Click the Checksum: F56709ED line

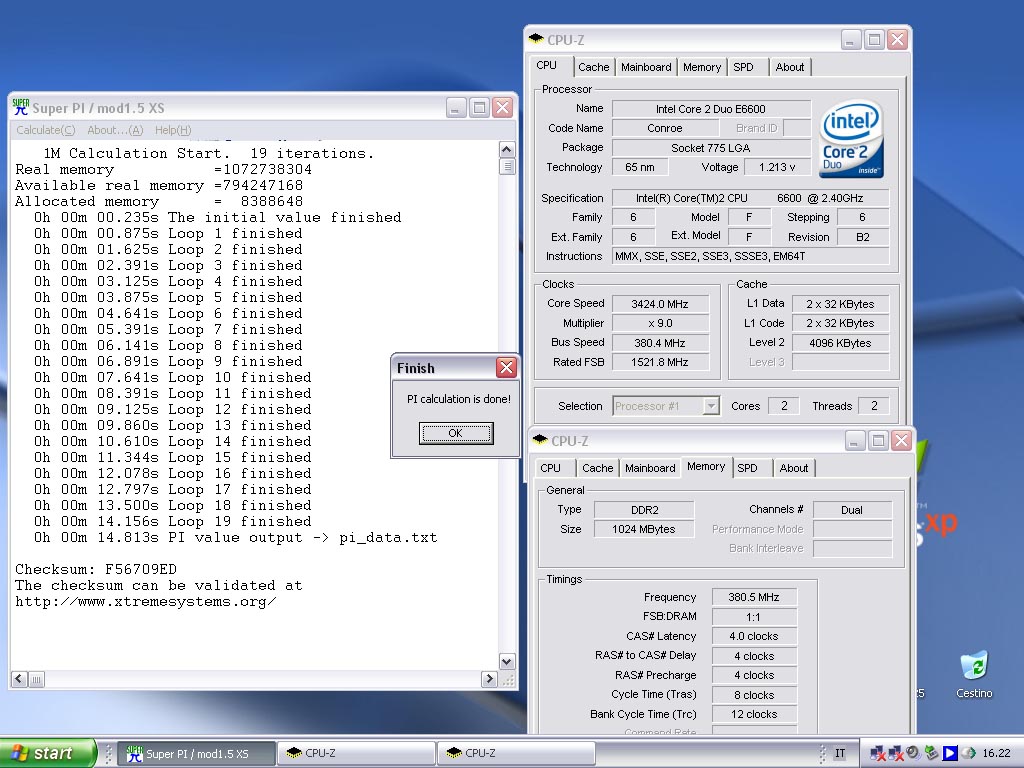point(96,569)
